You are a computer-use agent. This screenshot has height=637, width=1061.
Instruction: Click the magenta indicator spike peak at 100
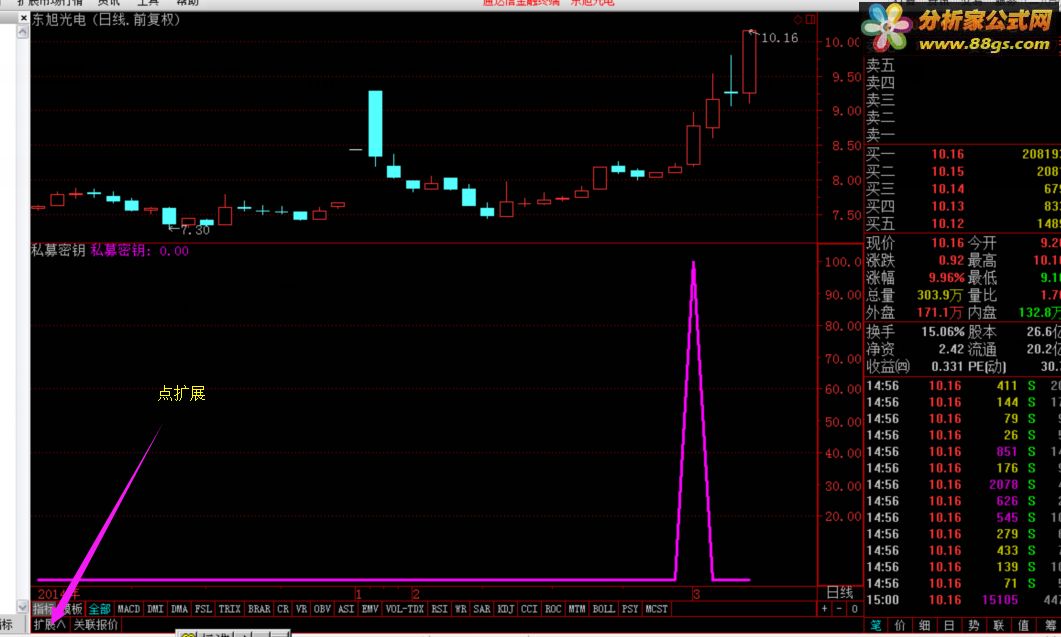[x=693, y=264]
